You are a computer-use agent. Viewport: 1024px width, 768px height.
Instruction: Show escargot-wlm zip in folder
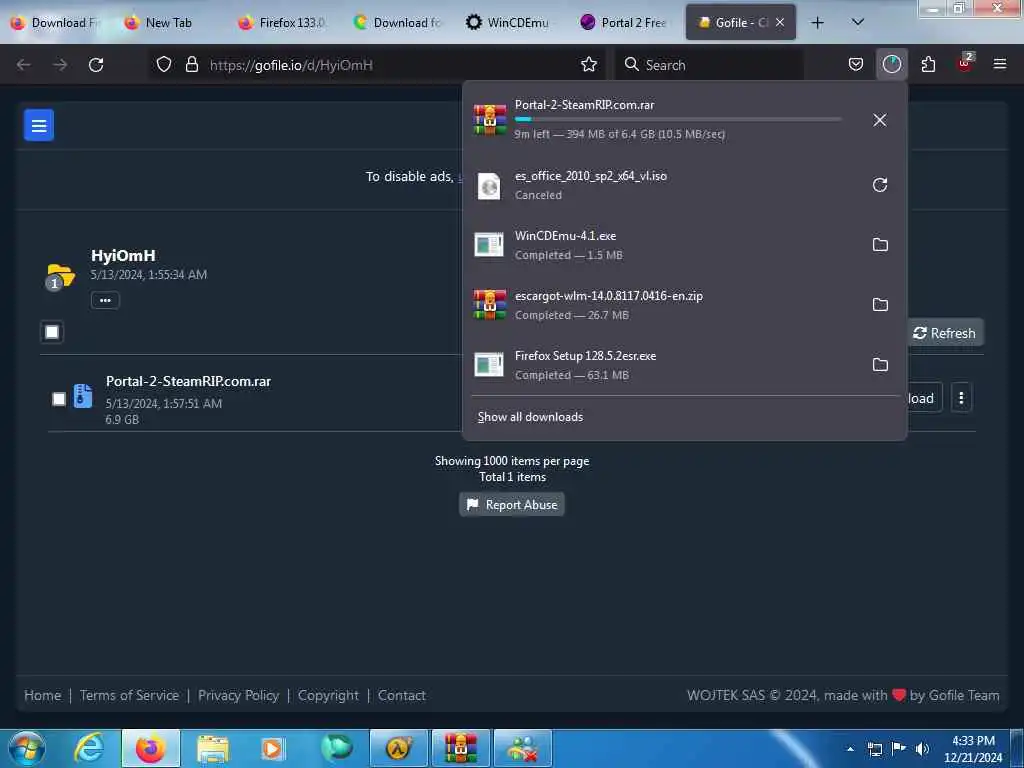click(880, 304)
